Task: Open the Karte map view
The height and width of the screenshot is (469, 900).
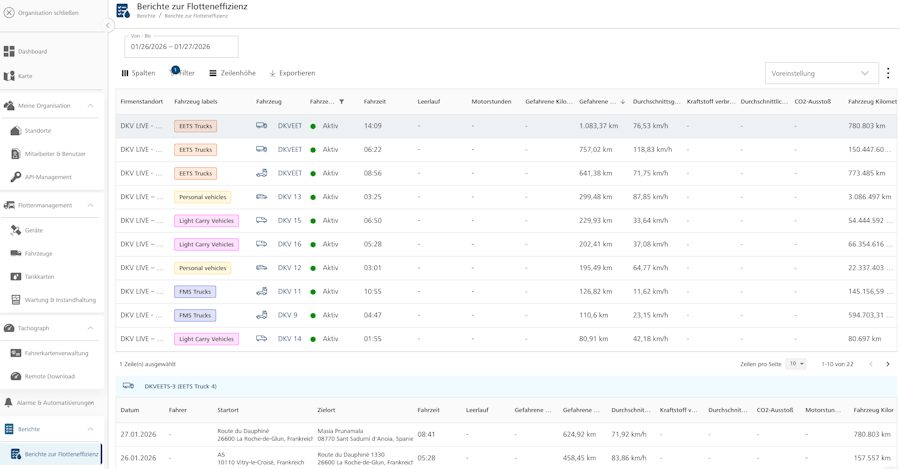Action: [x=25, y=76]
